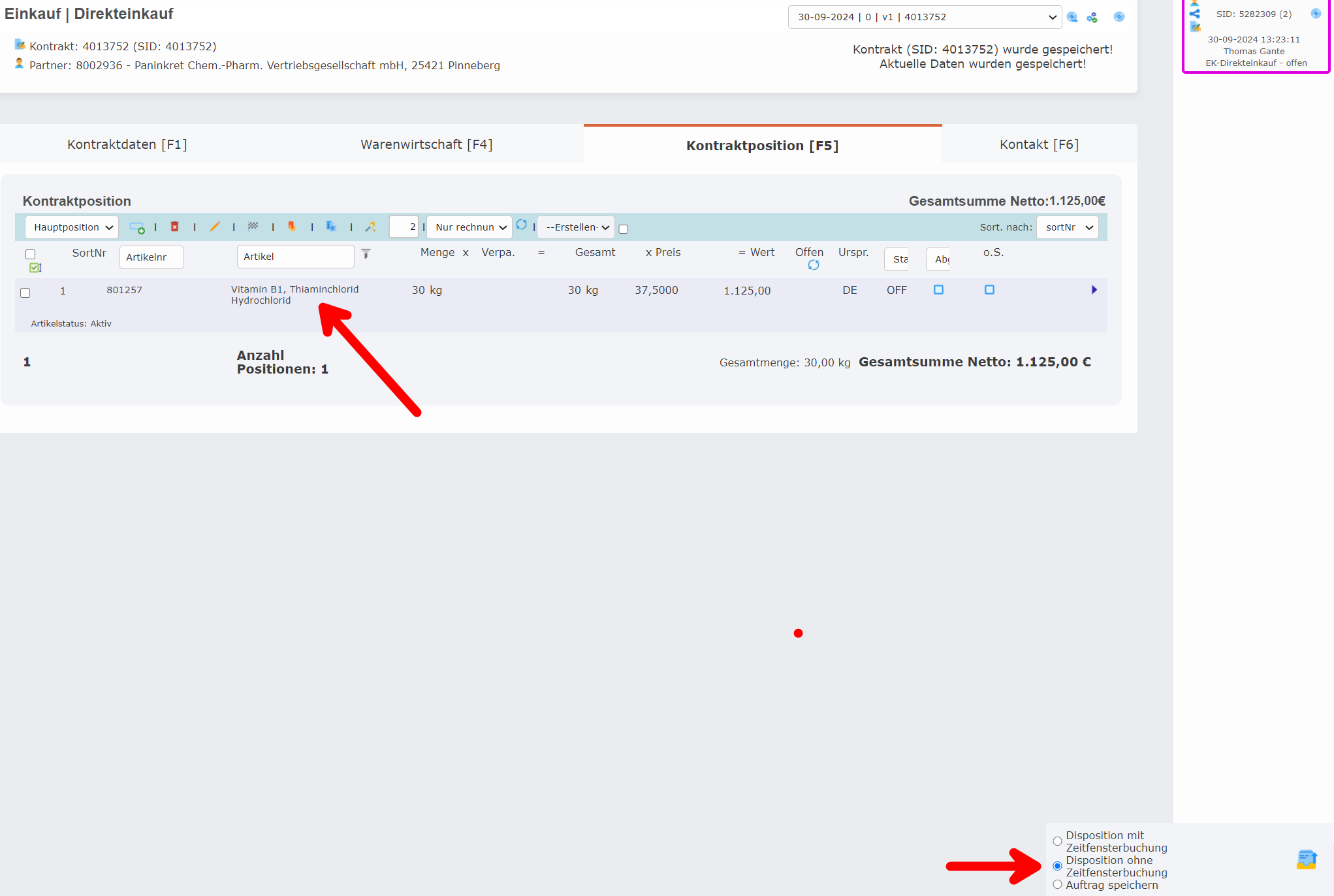Expand the Vitamin B1 row details arrow

[x=1094, y=289]
